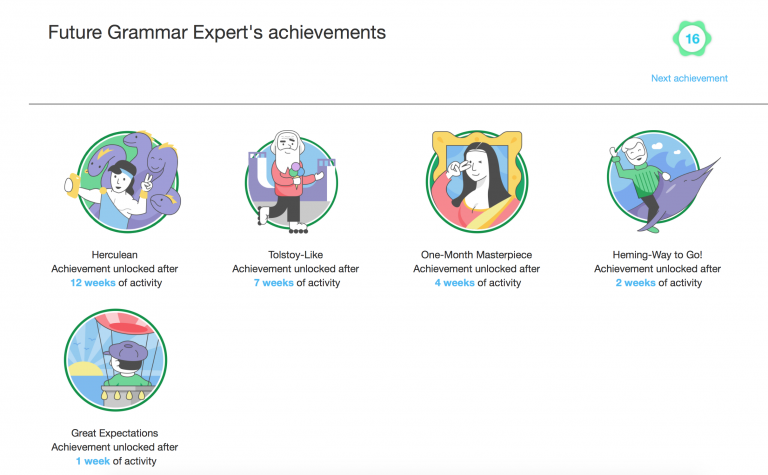This screenshot has height=475, width=768.
Task: Click the Heming-Way to Go! marlin badge
Action: pyautogui.click(x=663, y=181)
